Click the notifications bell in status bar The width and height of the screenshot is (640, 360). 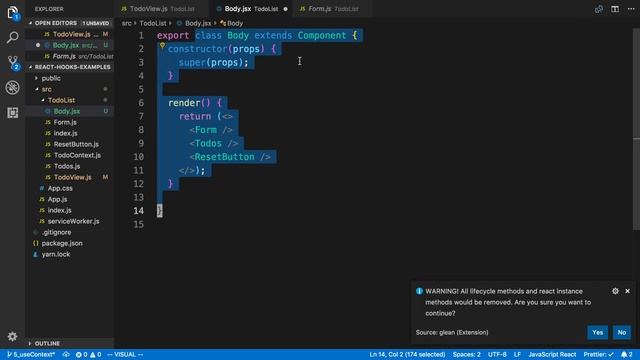(627, 354)
